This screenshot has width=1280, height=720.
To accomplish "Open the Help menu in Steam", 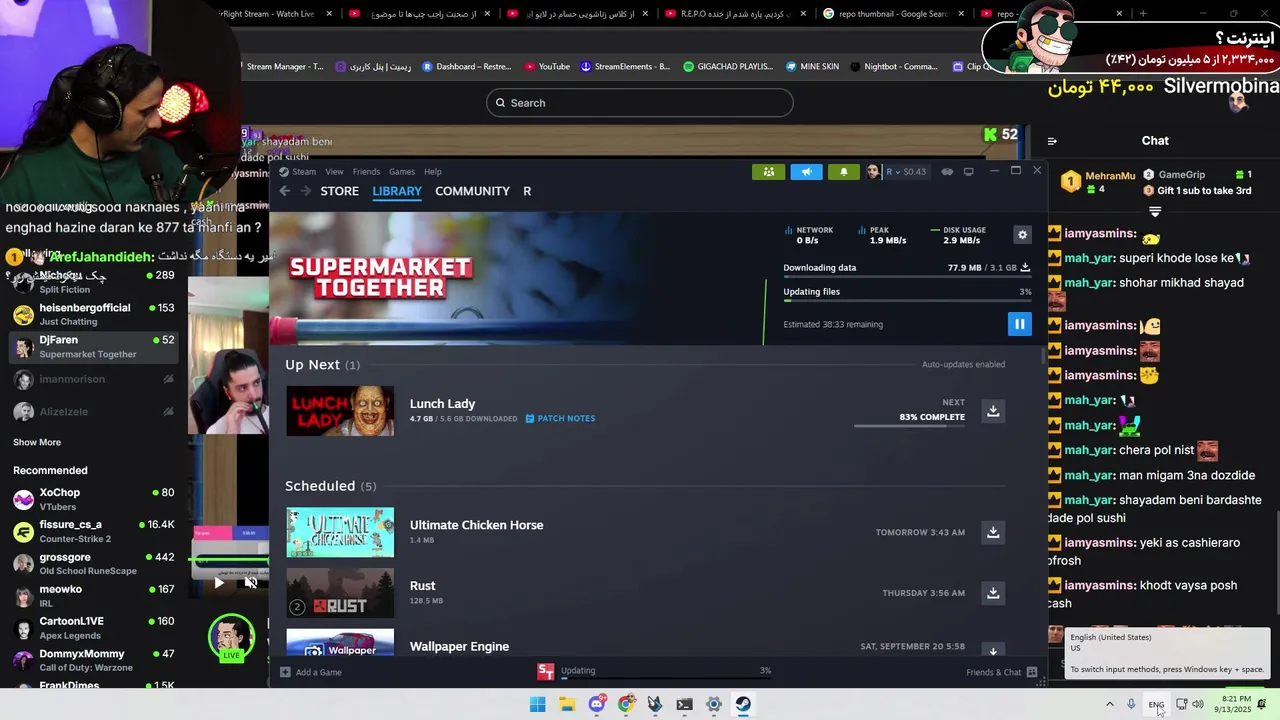I will [x=433, y=171].
